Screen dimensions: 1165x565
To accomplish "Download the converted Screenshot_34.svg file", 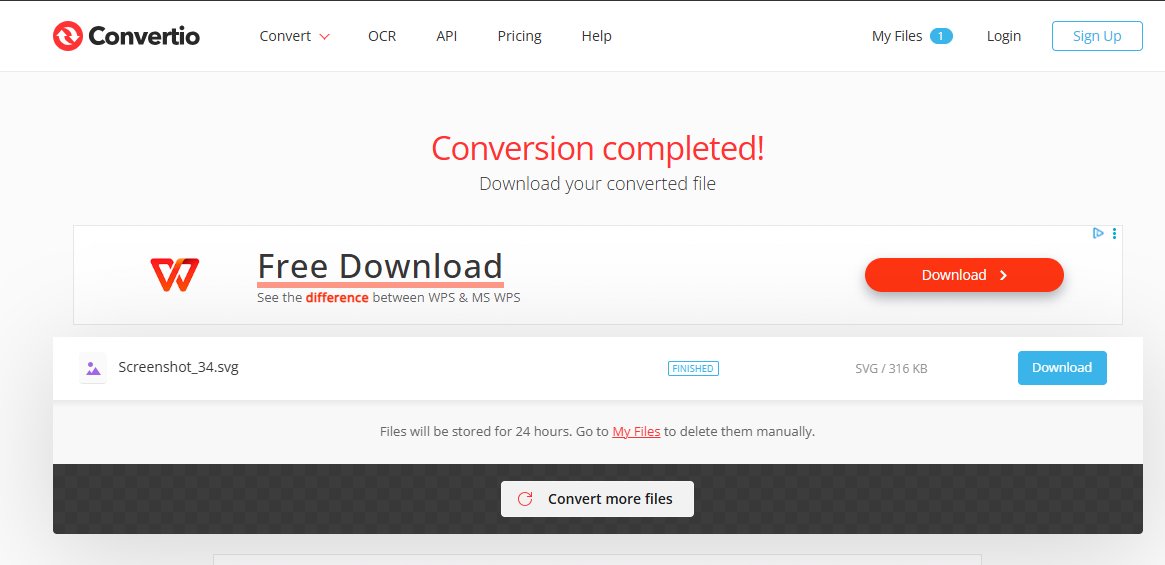I will click(1062, 367).
